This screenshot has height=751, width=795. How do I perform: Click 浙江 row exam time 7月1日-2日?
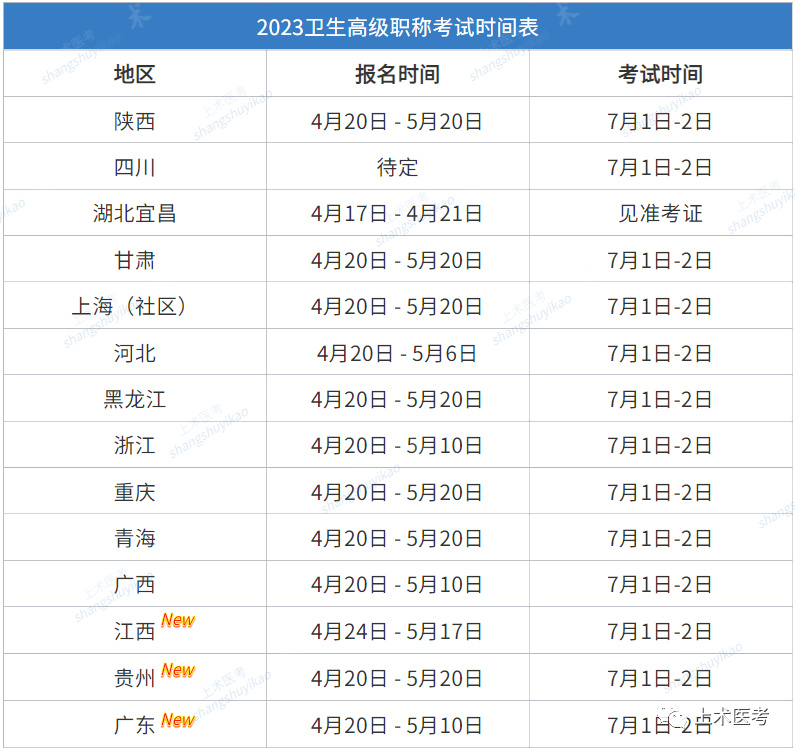coord(660,445)
